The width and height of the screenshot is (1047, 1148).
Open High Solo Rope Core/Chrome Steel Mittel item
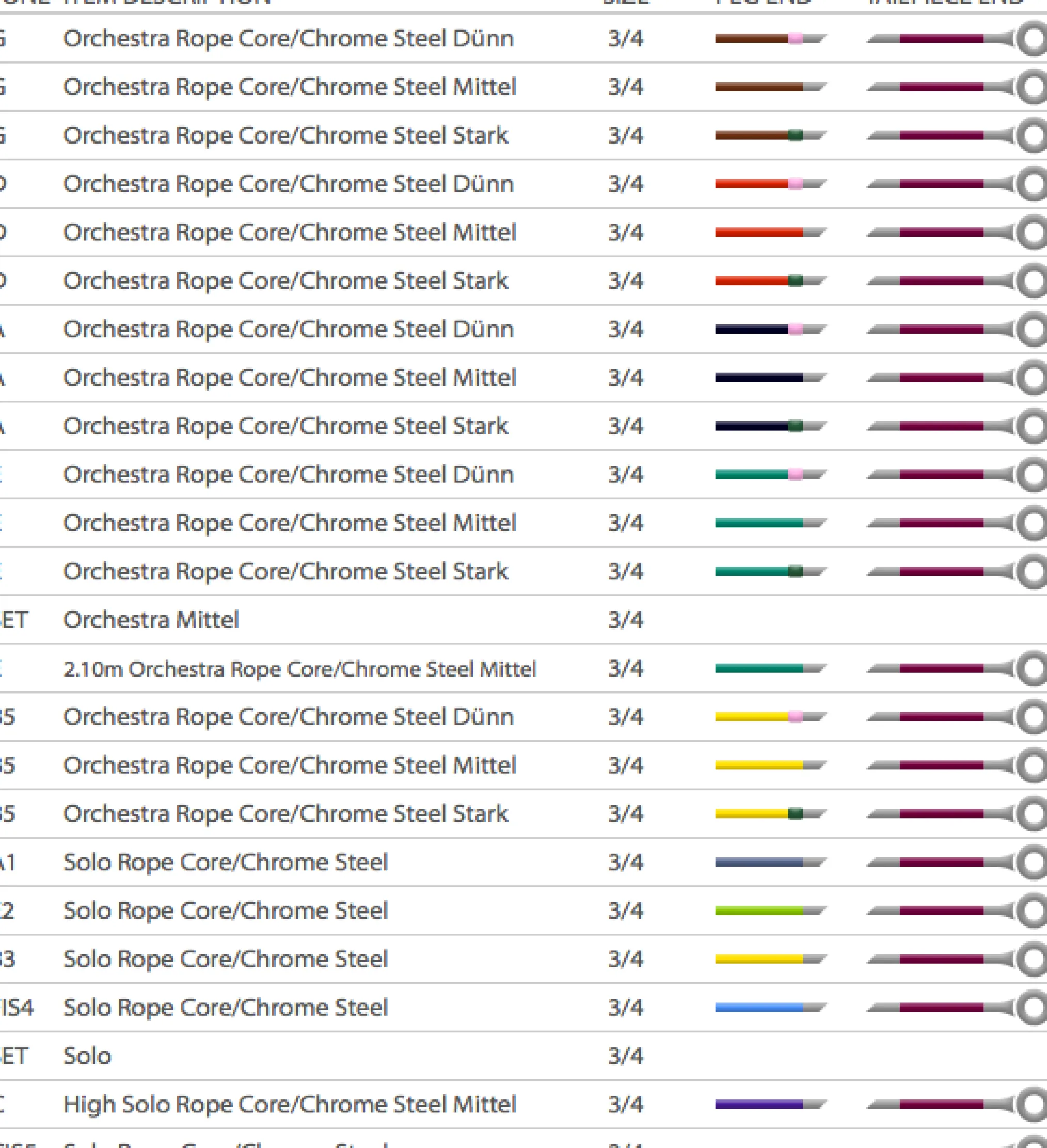(x=289, y=1104)
